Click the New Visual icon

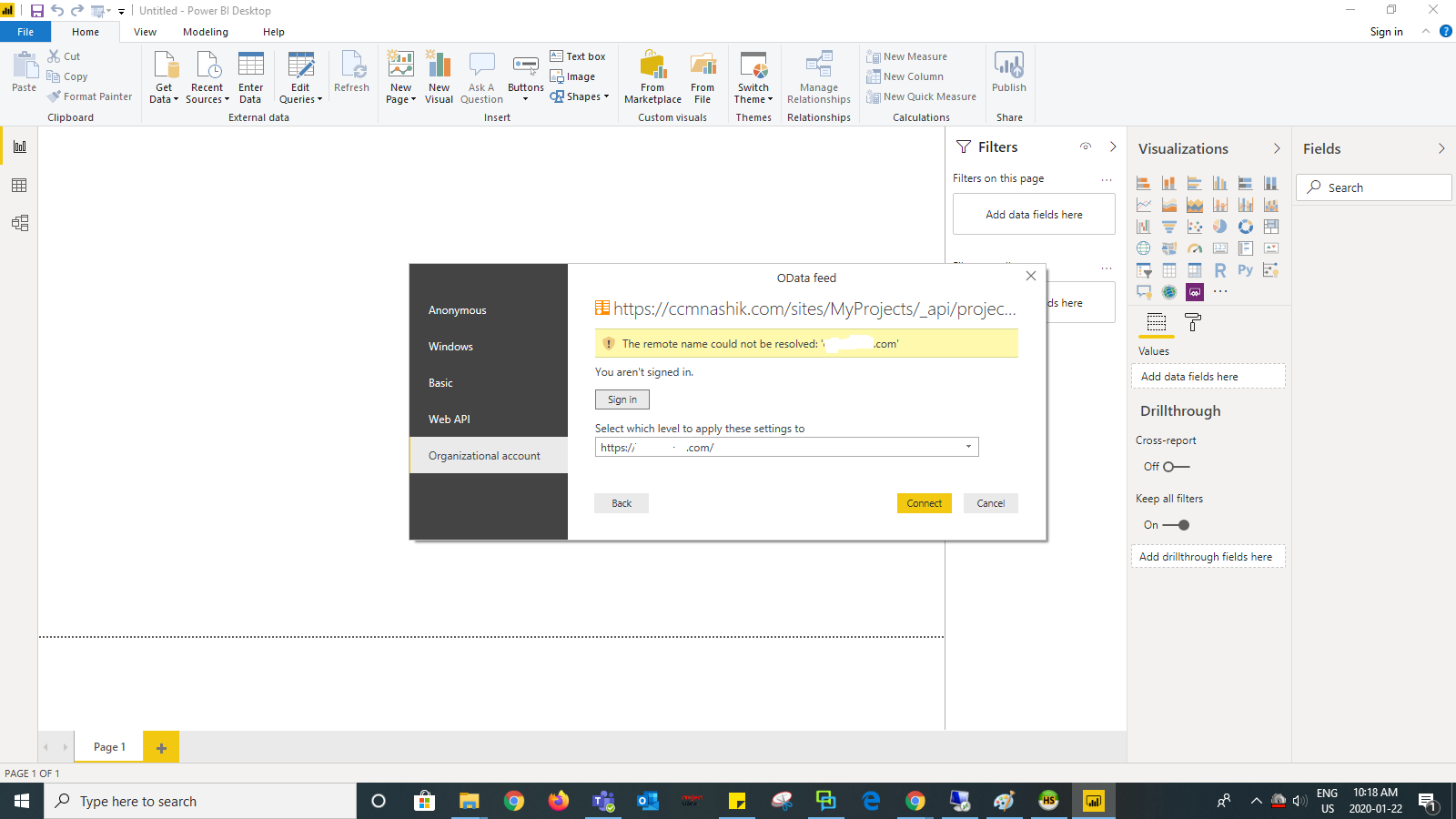click(439, 66)
